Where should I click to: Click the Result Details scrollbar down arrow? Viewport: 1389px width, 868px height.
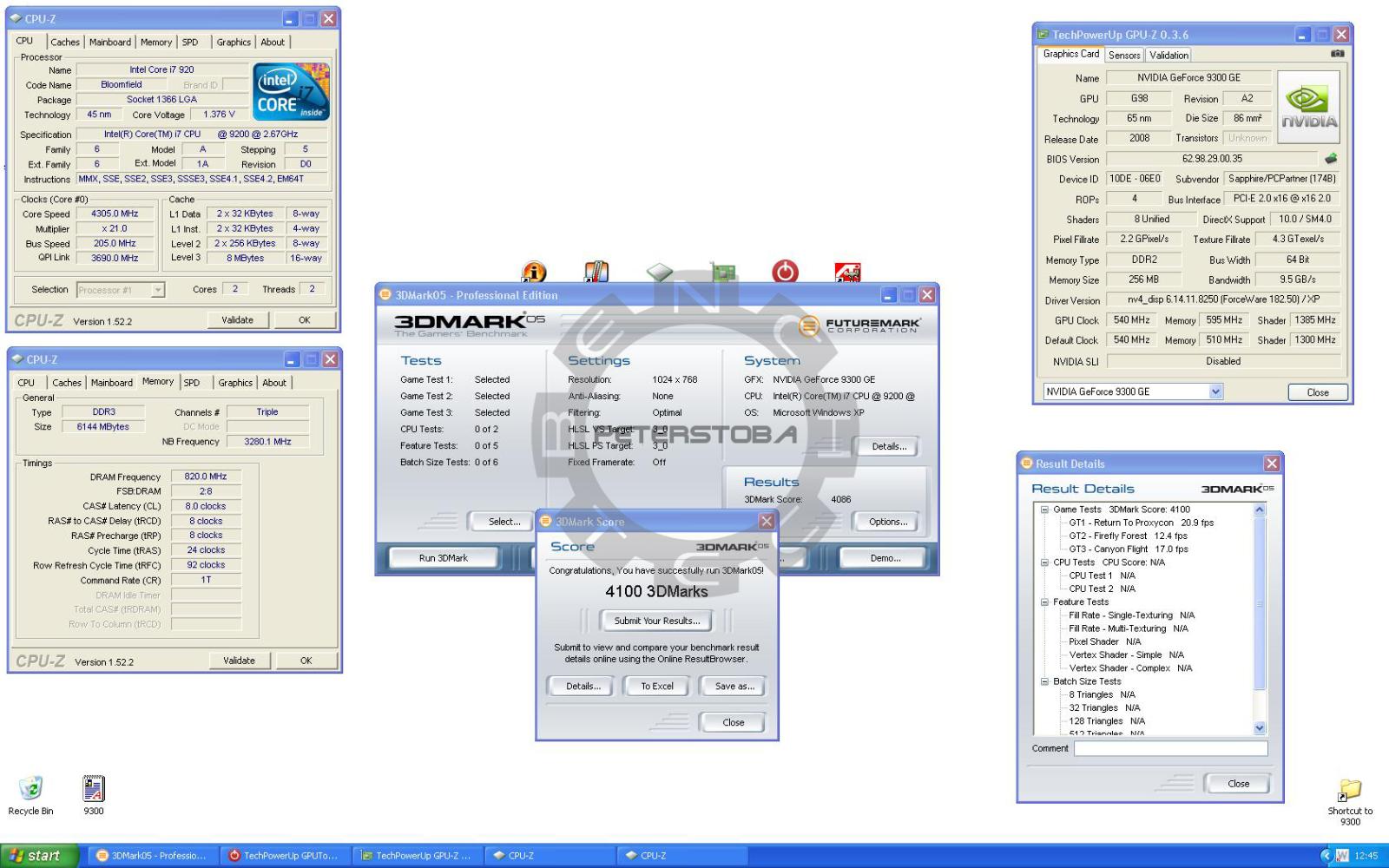coord(1260,728)
